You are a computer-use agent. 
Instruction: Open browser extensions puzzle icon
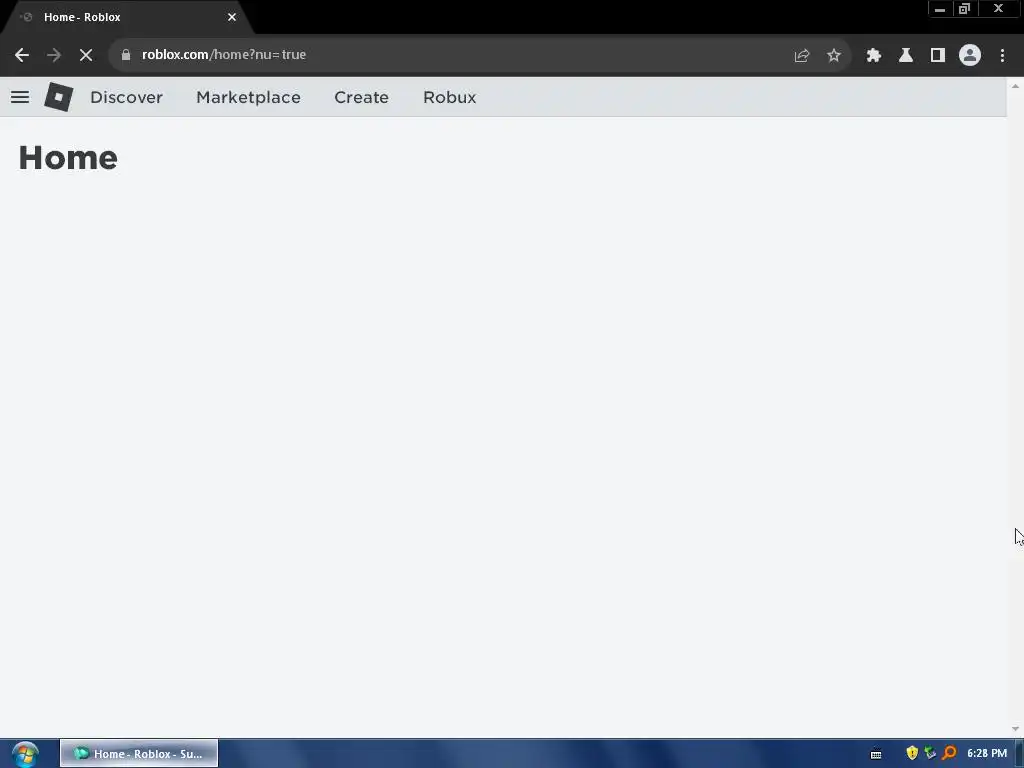(874, 56)
